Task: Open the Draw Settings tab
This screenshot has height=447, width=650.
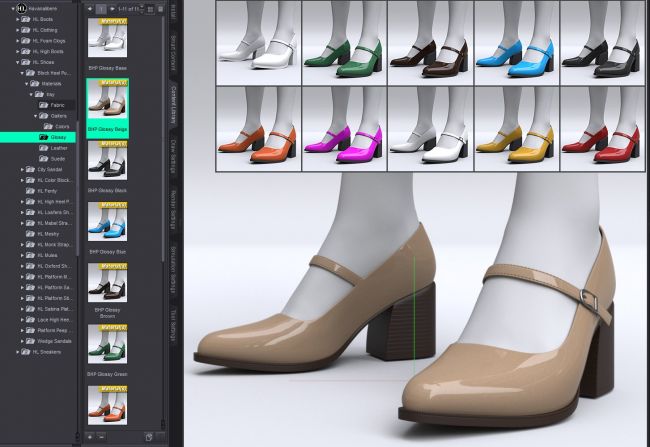Action: (x=173, y=158)
